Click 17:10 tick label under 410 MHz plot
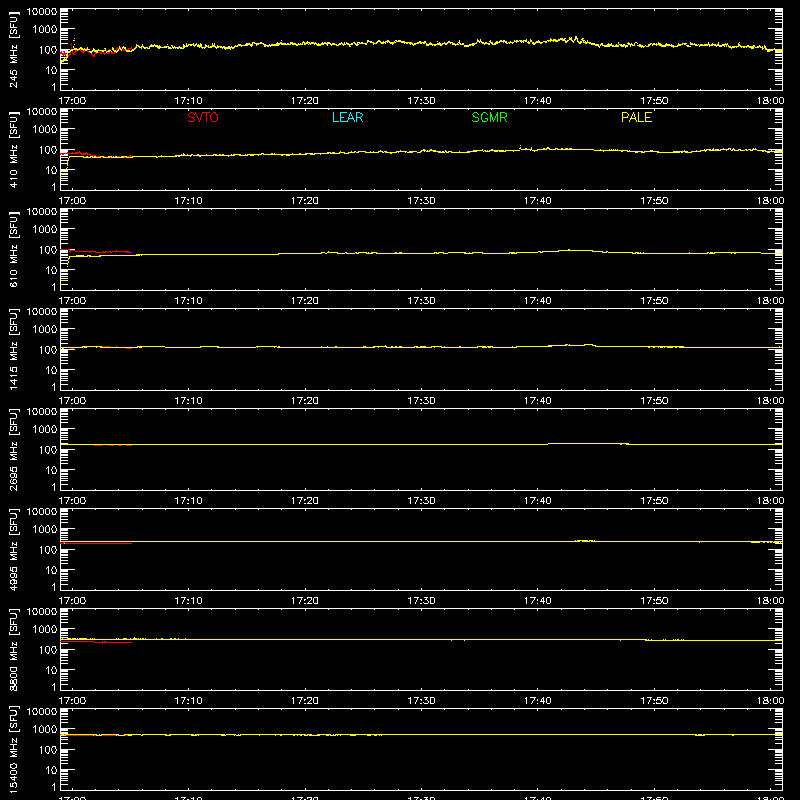The image size is (800, 800). pyautogui.click(x=188, y=201)
